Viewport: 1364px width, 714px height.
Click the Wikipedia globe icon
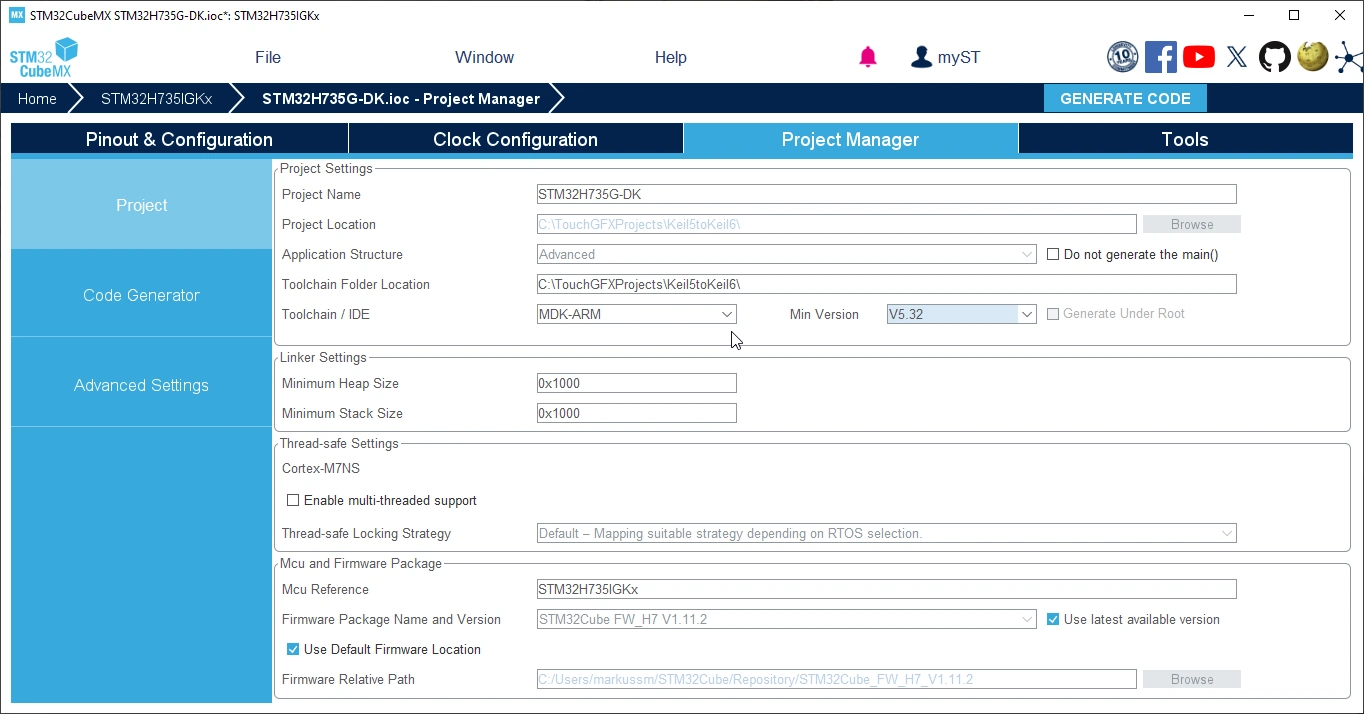tap(1312, 57)
